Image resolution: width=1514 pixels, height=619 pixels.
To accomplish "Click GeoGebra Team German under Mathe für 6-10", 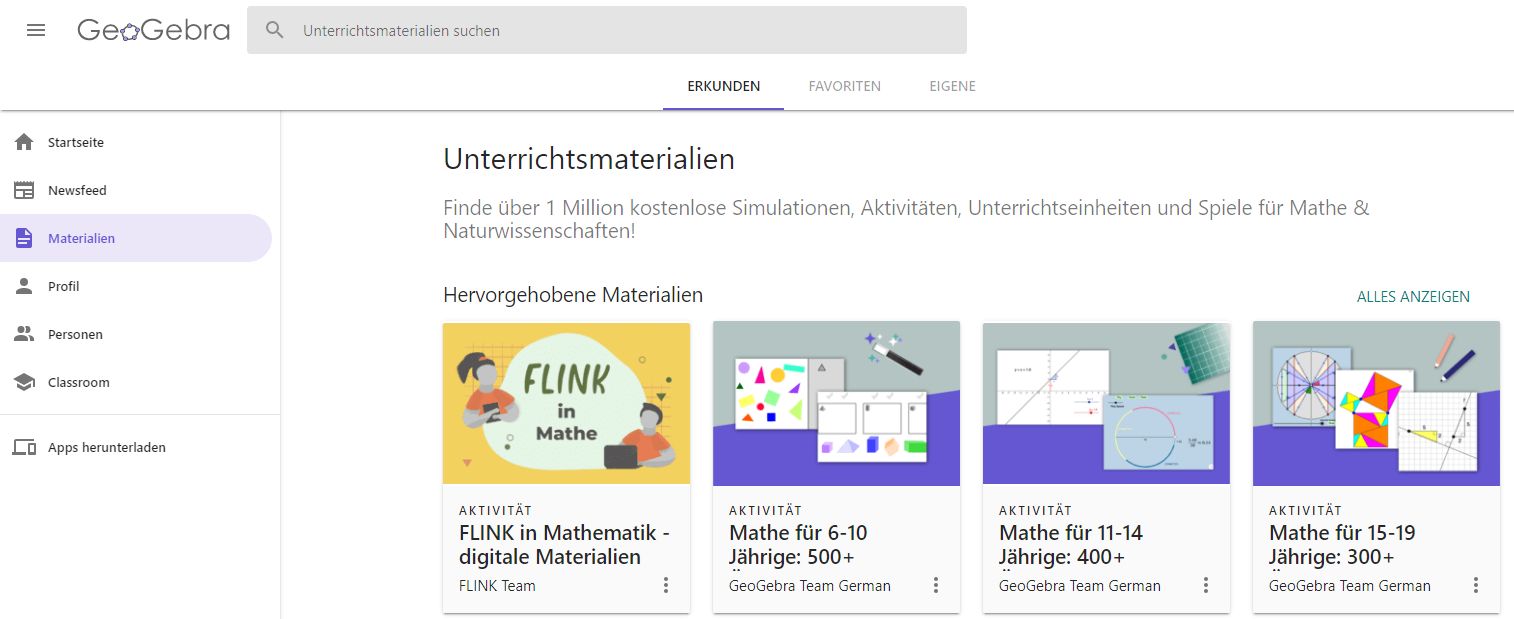I will pos(810,586).
